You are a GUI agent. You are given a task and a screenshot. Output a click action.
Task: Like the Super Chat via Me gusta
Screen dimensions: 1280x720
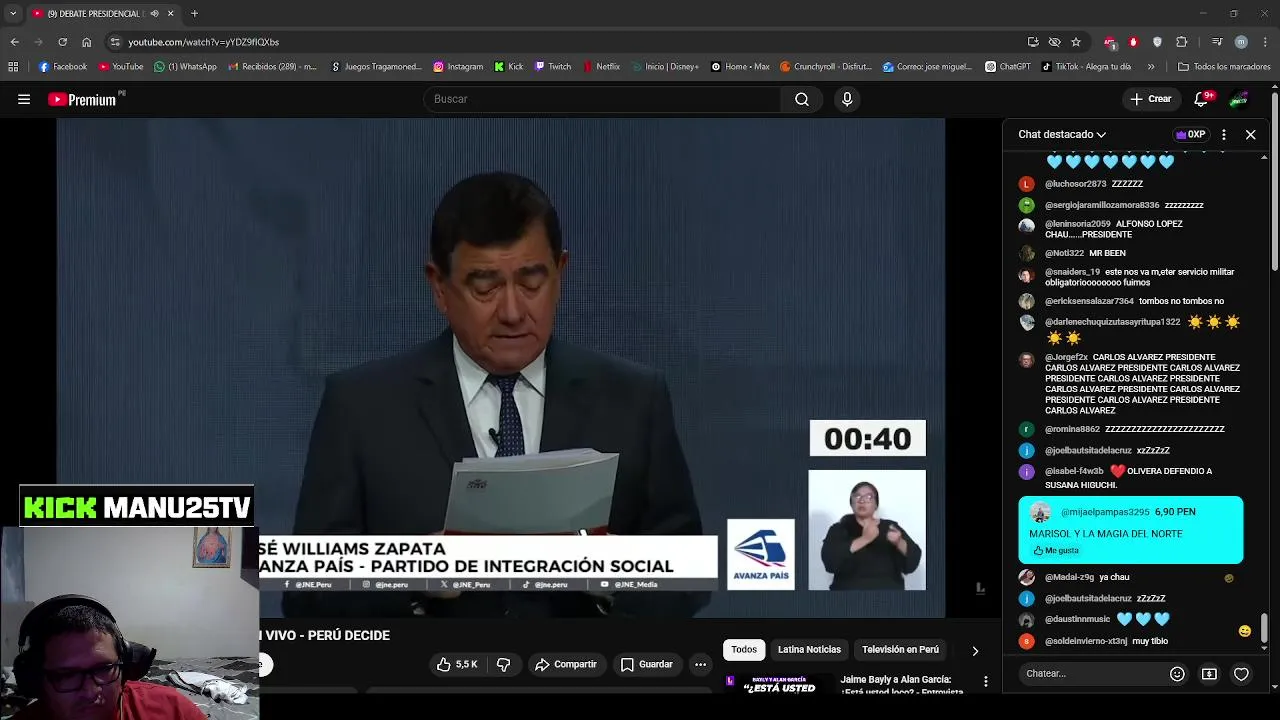pyautogui.click(x=1056, y=551)
